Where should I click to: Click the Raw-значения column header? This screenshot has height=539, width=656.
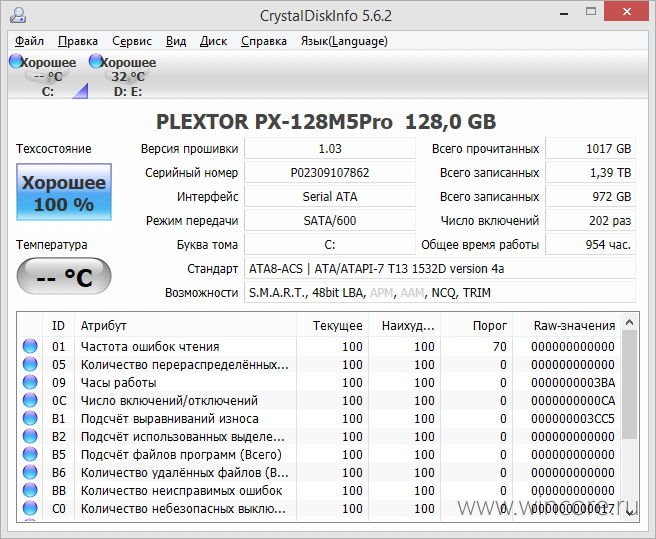click(567, 326)
